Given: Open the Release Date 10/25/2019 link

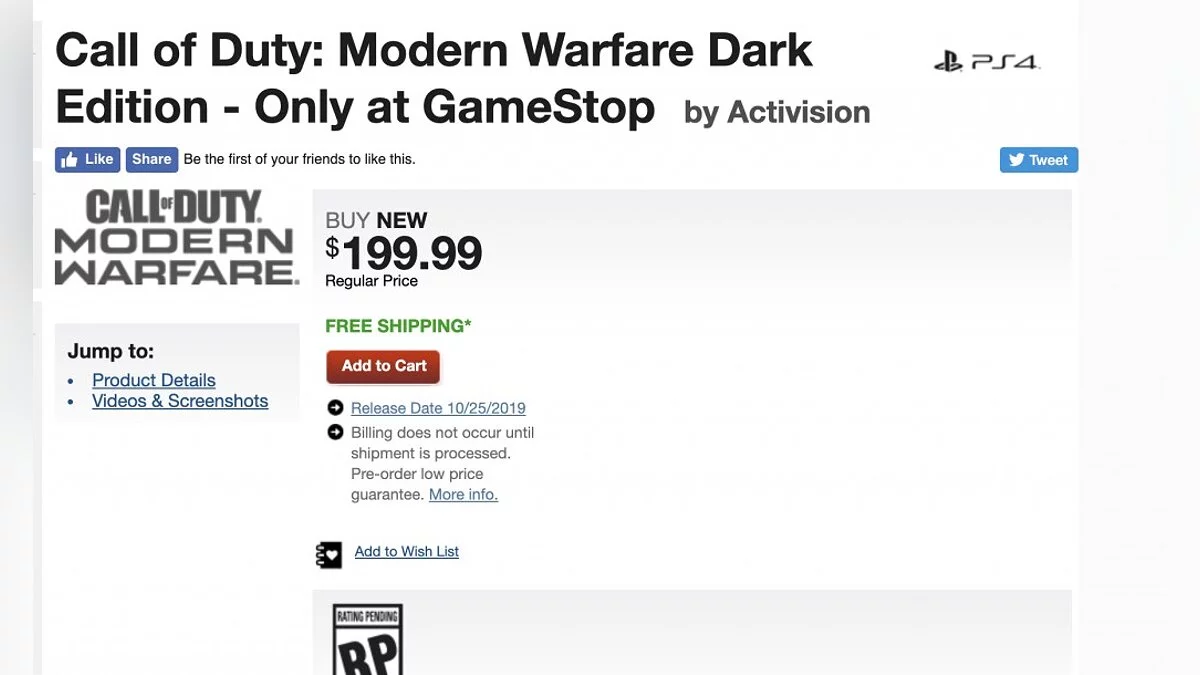Looking at the screenshot, I should 438,408.
